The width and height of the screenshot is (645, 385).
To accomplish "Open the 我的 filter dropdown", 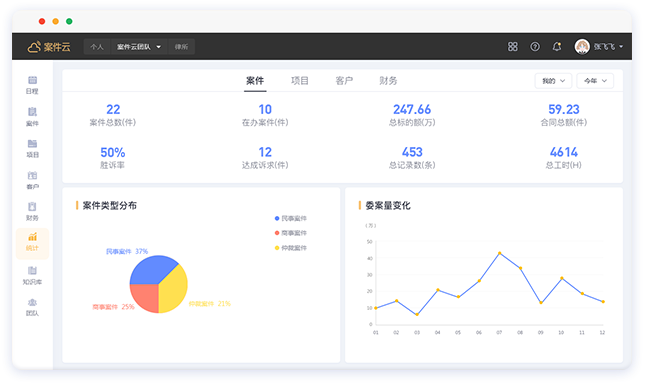I will tap(553, 81).
